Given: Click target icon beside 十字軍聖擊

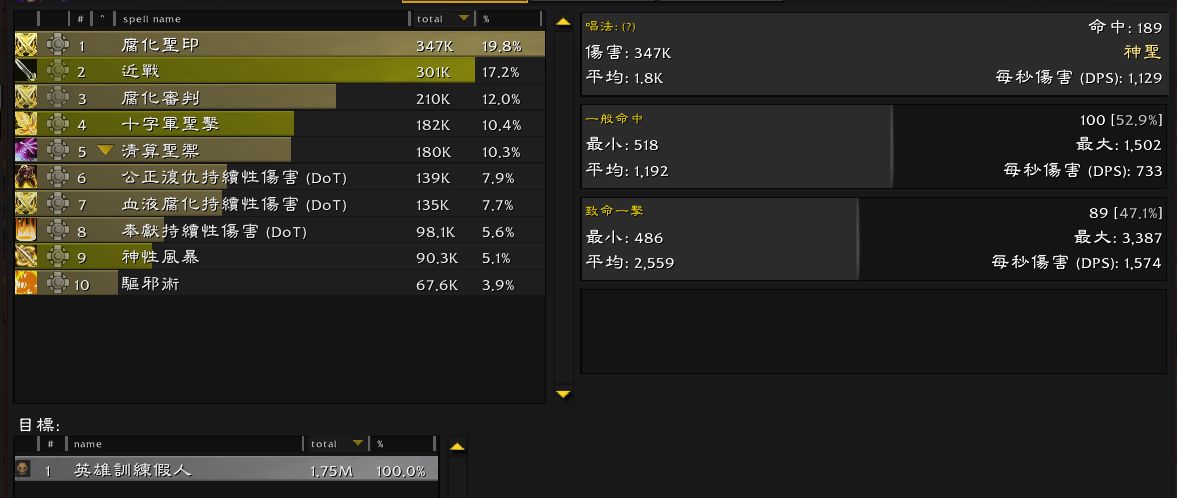Looking at the screenshot, I should pyautogui.click(x=58, y=124).
